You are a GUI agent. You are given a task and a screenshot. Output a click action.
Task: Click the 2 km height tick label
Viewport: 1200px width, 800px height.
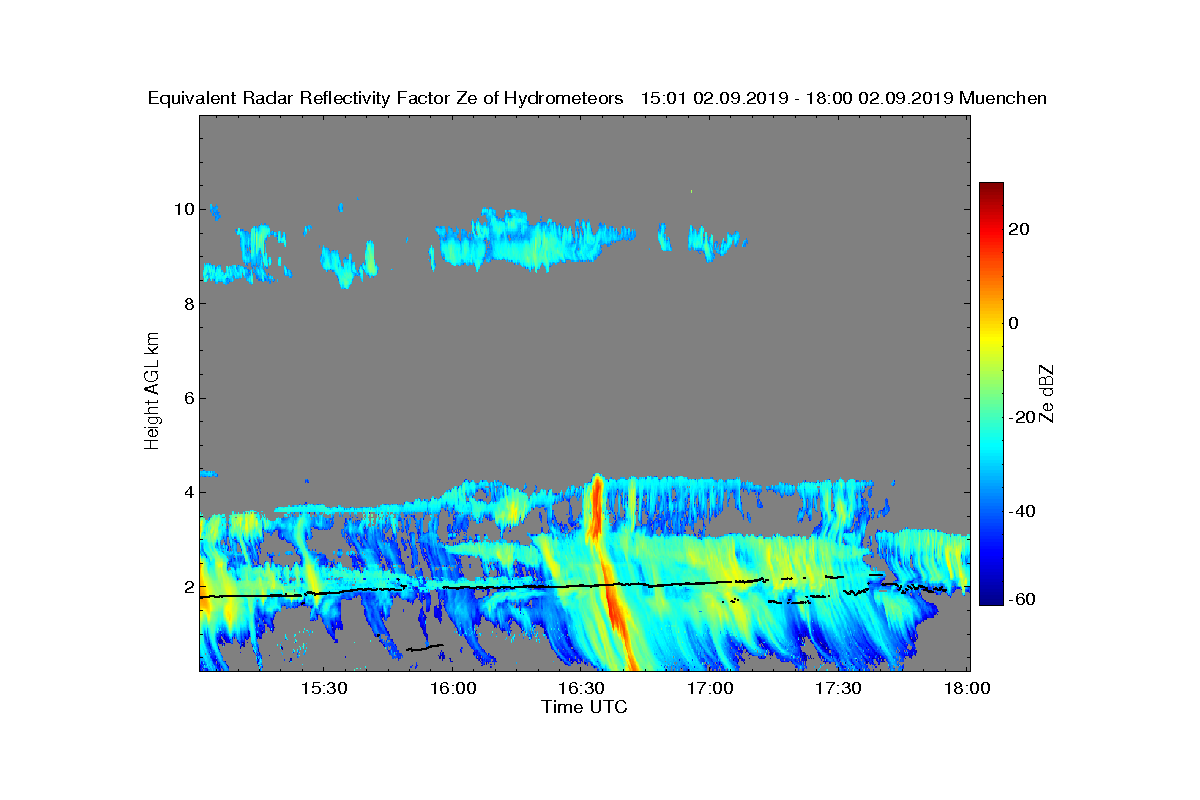pyautogui.click(x=187, y=586)
